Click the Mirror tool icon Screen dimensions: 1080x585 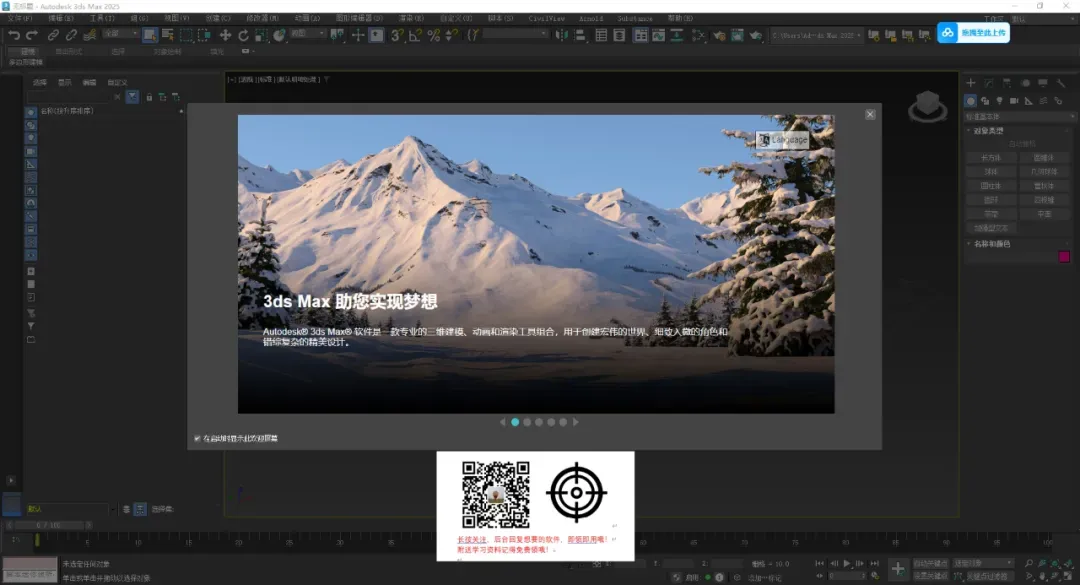point(561,35)
